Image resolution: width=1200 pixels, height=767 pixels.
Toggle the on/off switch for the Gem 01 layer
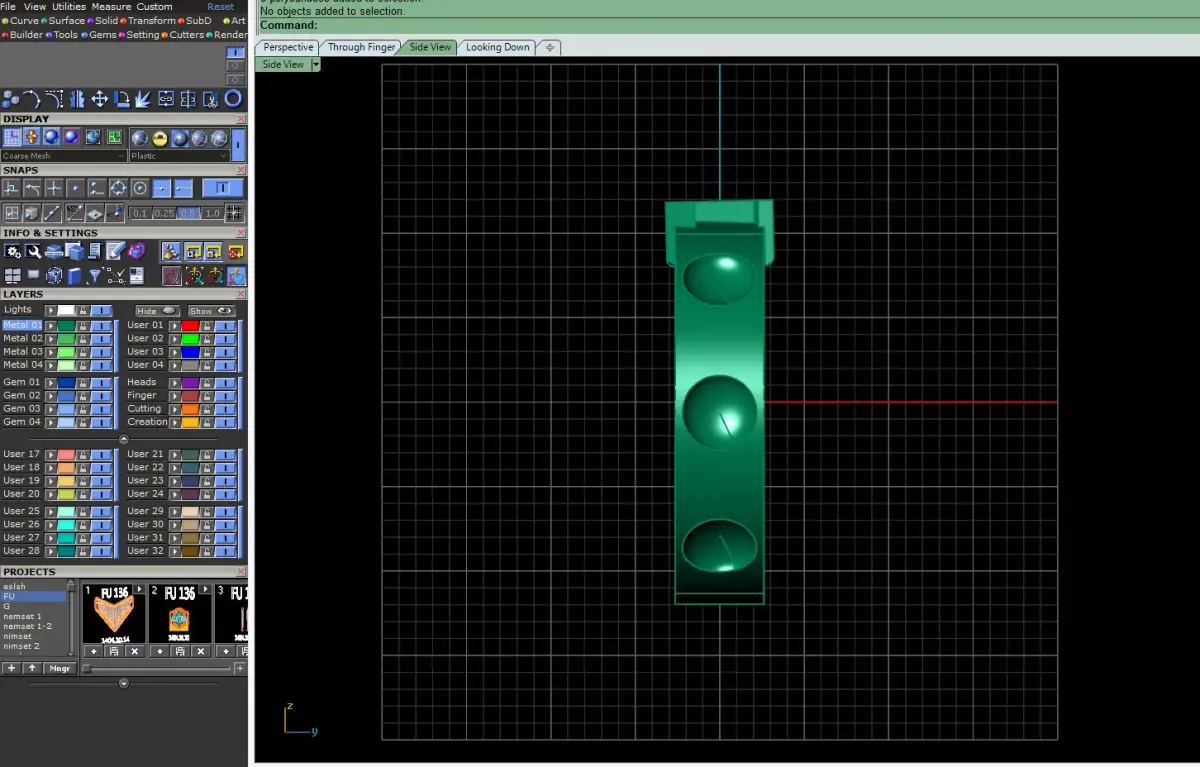(101, 383)
